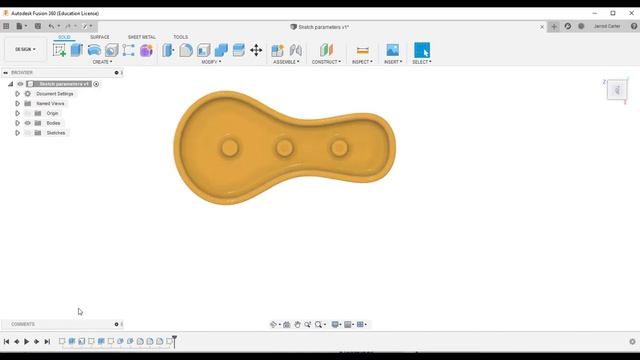Open the CREATE dropdown menu
This screenshot has width=640, height=360.
point(102,62)
